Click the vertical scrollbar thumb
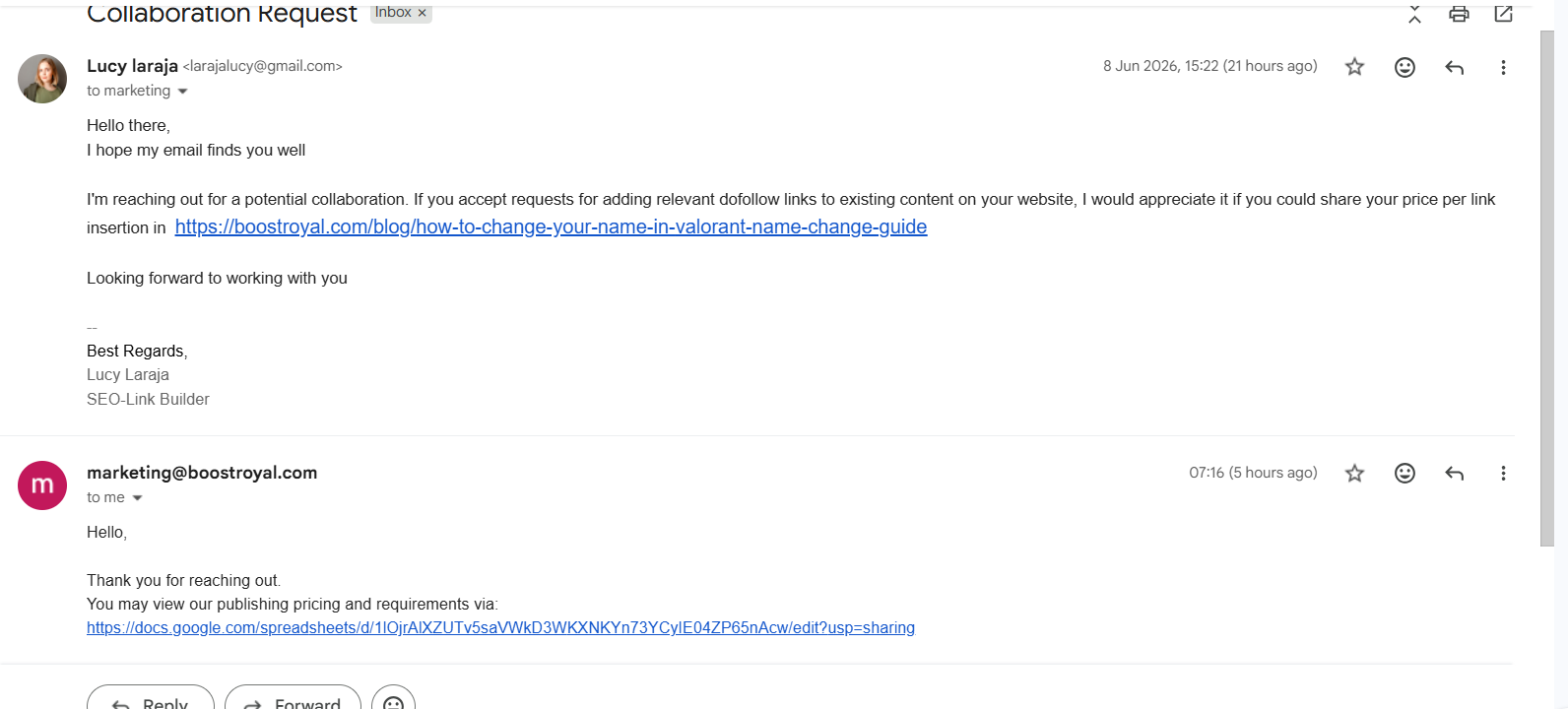1568x709 pixels. (x=1547, y=288)
